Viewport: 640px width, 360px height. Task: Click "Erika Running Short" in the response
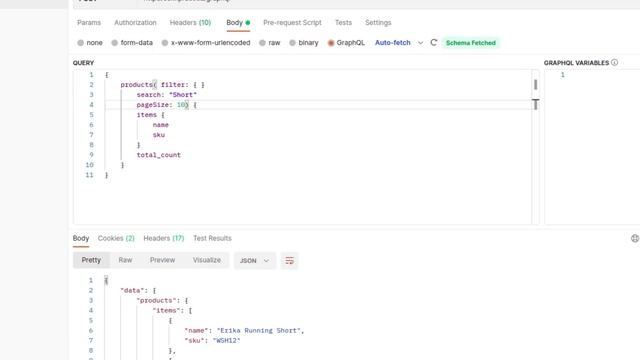coord(259,331)
